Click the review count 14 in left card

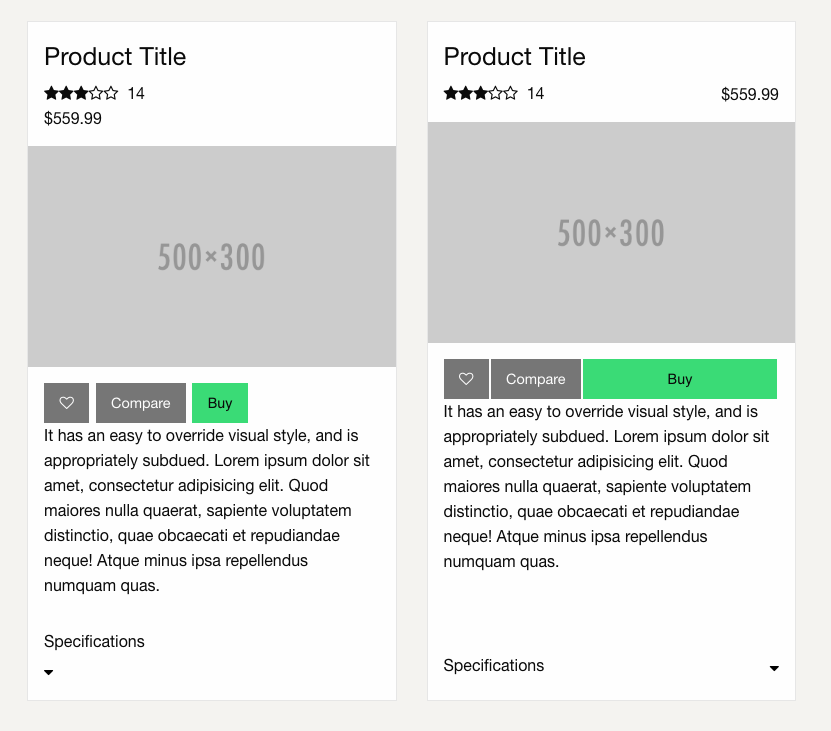136,93
